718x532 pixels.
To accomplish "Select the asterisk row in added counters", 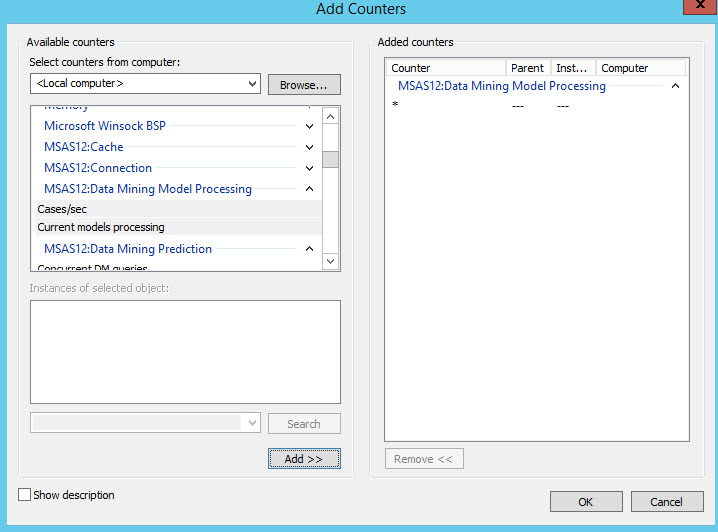I will 396,106.
